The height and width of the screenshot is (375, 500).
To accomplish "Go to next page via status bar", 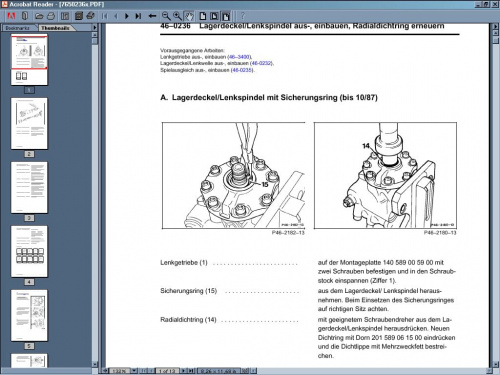I will click(x=183, y=371).
